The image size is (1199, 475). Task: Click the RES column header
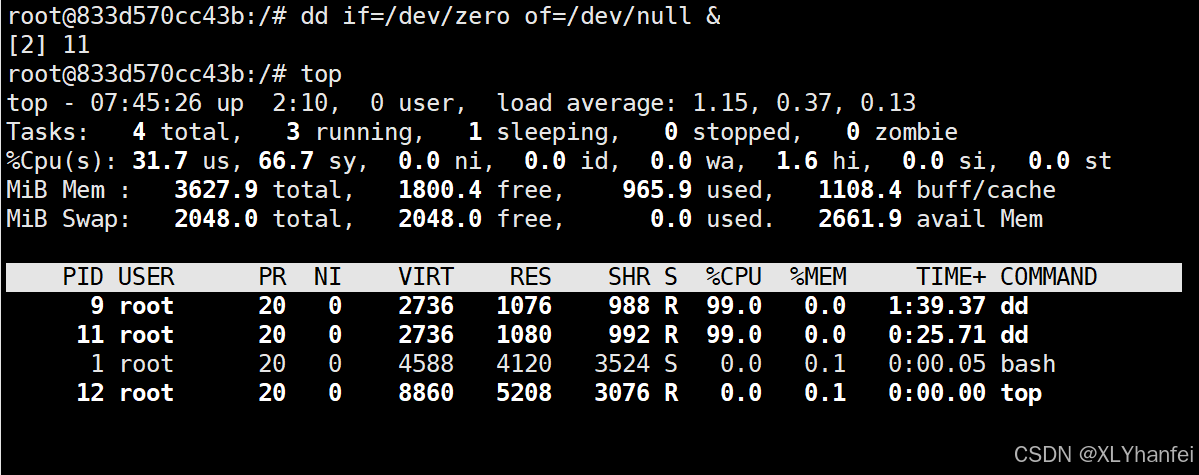[531, 276]
